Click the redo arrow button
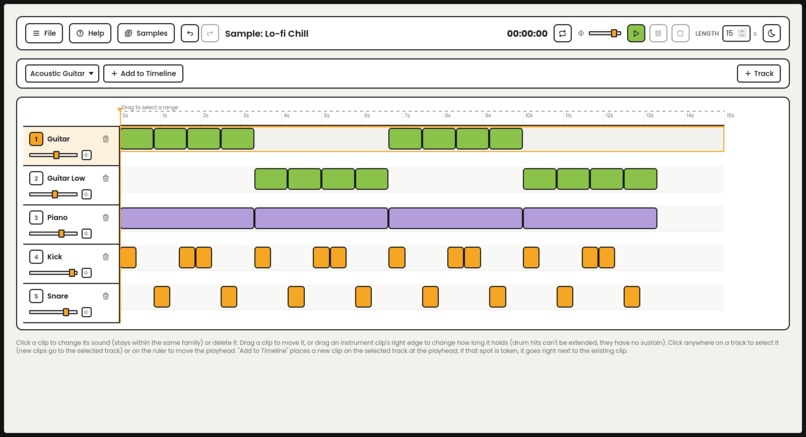 coord(210,33)
